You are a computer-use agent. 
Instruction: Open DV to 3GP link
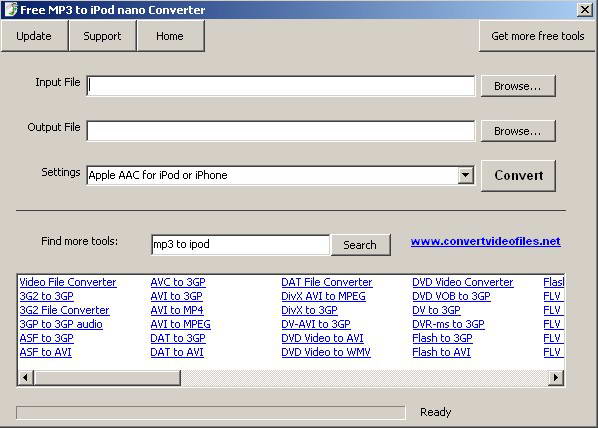tap(437, 310)
